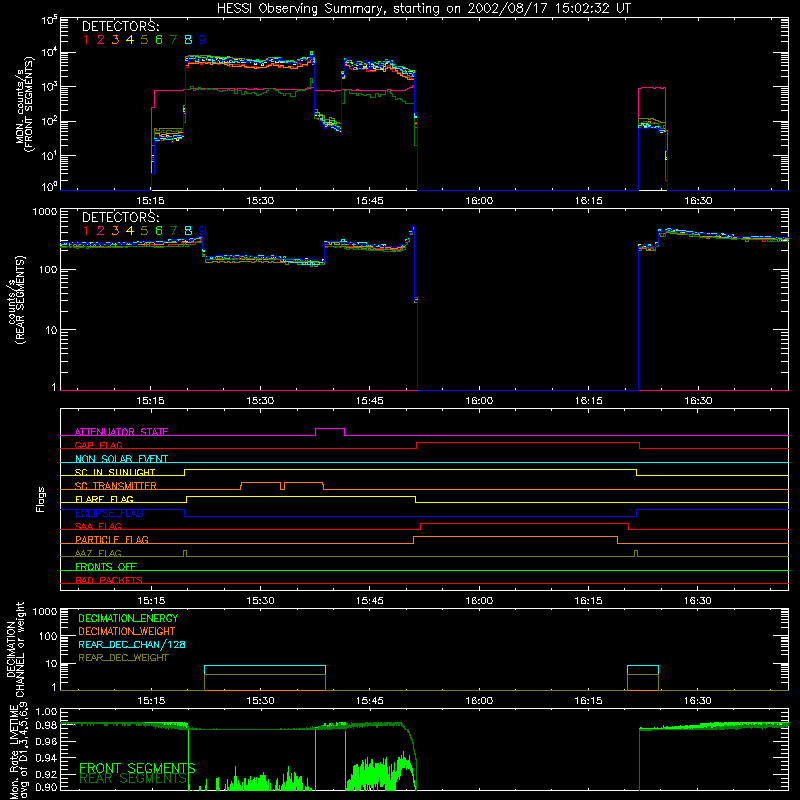Click the REAR_DEC_WEIGHT legend entry

click(x=123, y=658)
